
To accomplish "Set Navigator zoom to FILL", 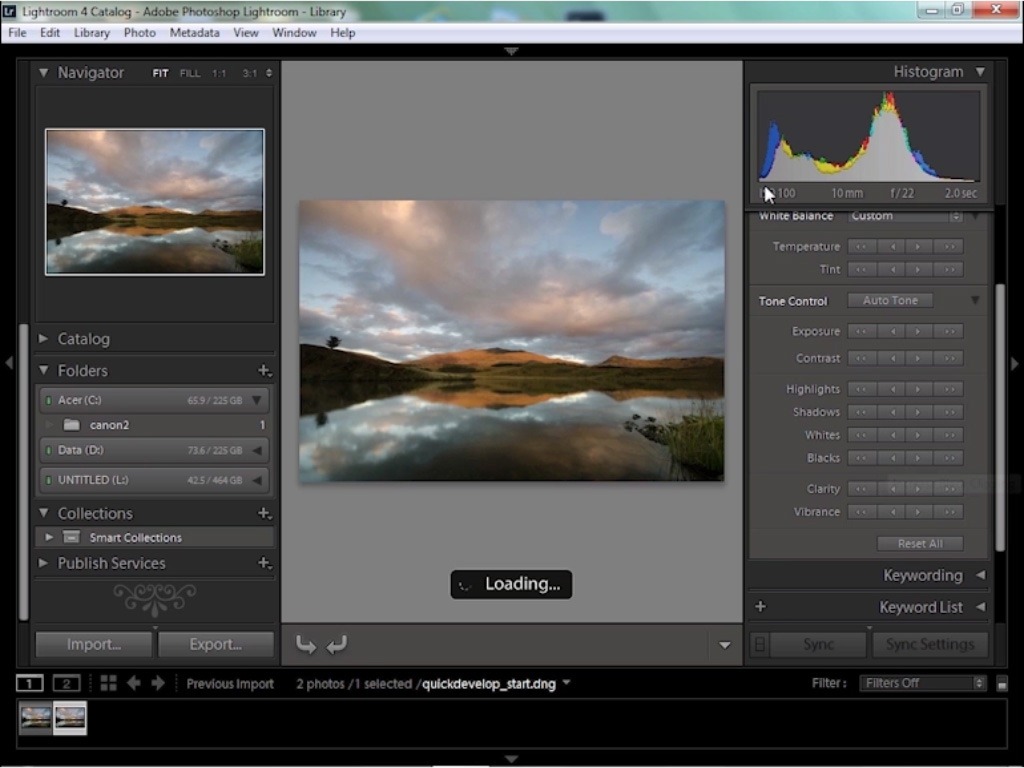I will pyautogui.click(x=190, y=73).
